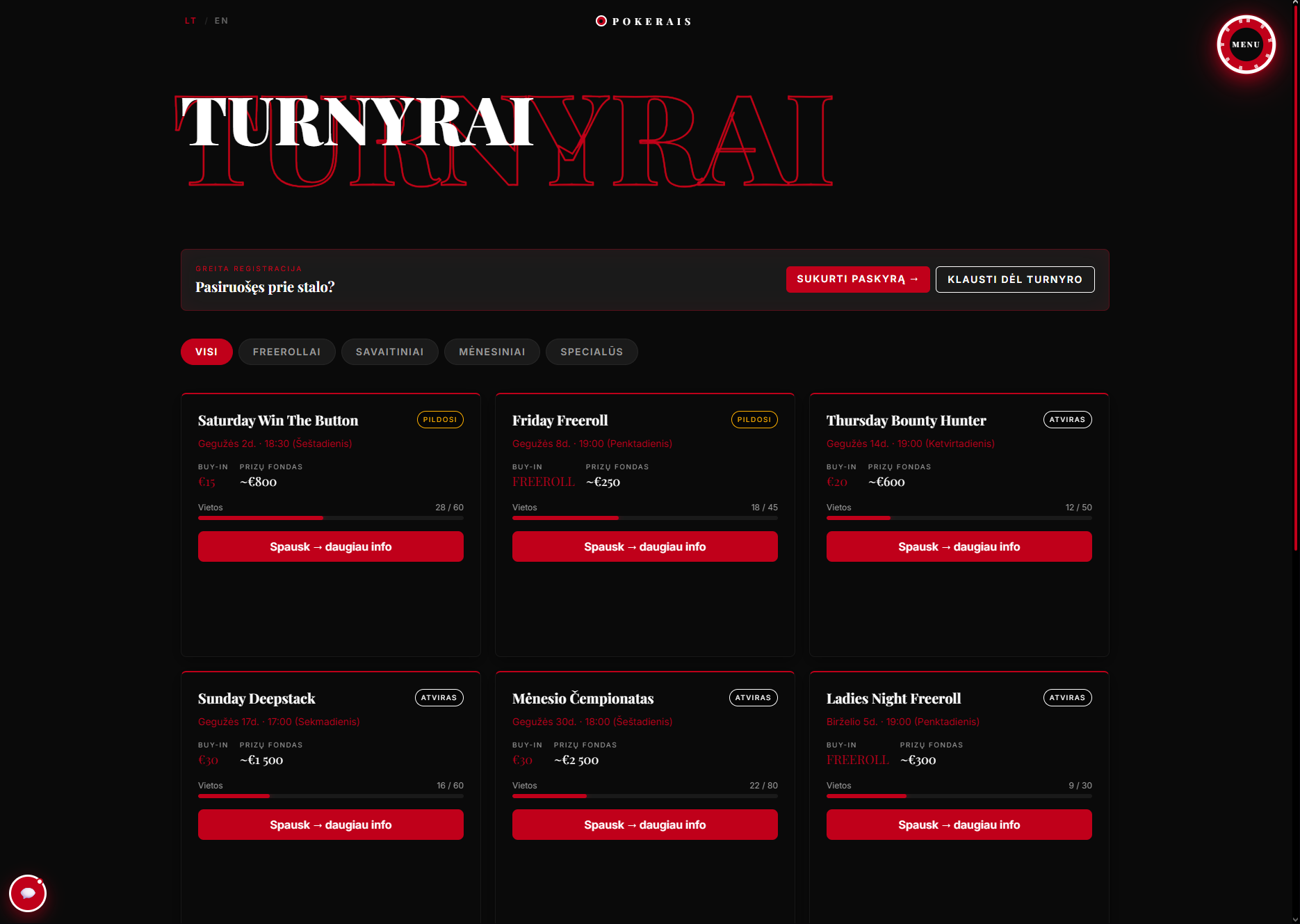Image resolution: width=1300 pixels, height=924 pixels.
Task: Click the €20 buy-in amount
Action: [837, 482]
